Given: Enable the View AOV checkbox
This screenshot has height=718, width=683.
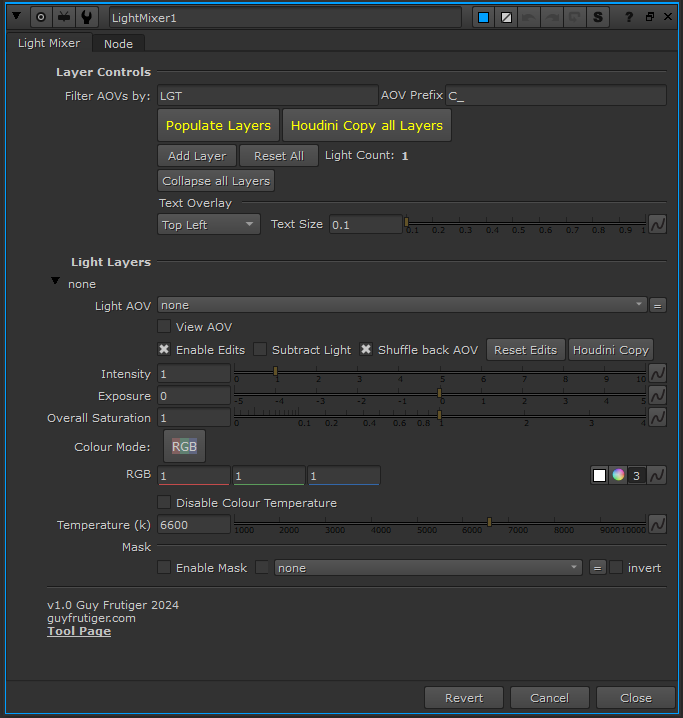Looking at the screenshot, I should click(x=165, y=327).
